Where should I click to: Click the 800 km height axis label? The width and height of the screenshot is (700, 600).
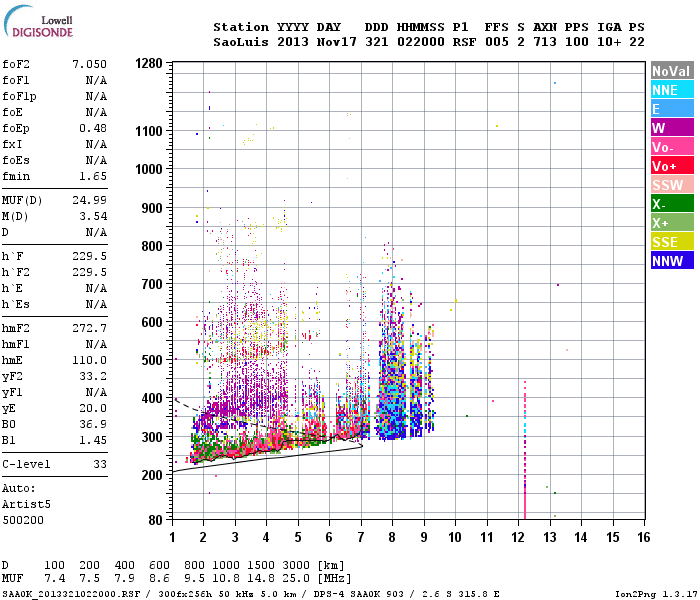tap(152, 246)
